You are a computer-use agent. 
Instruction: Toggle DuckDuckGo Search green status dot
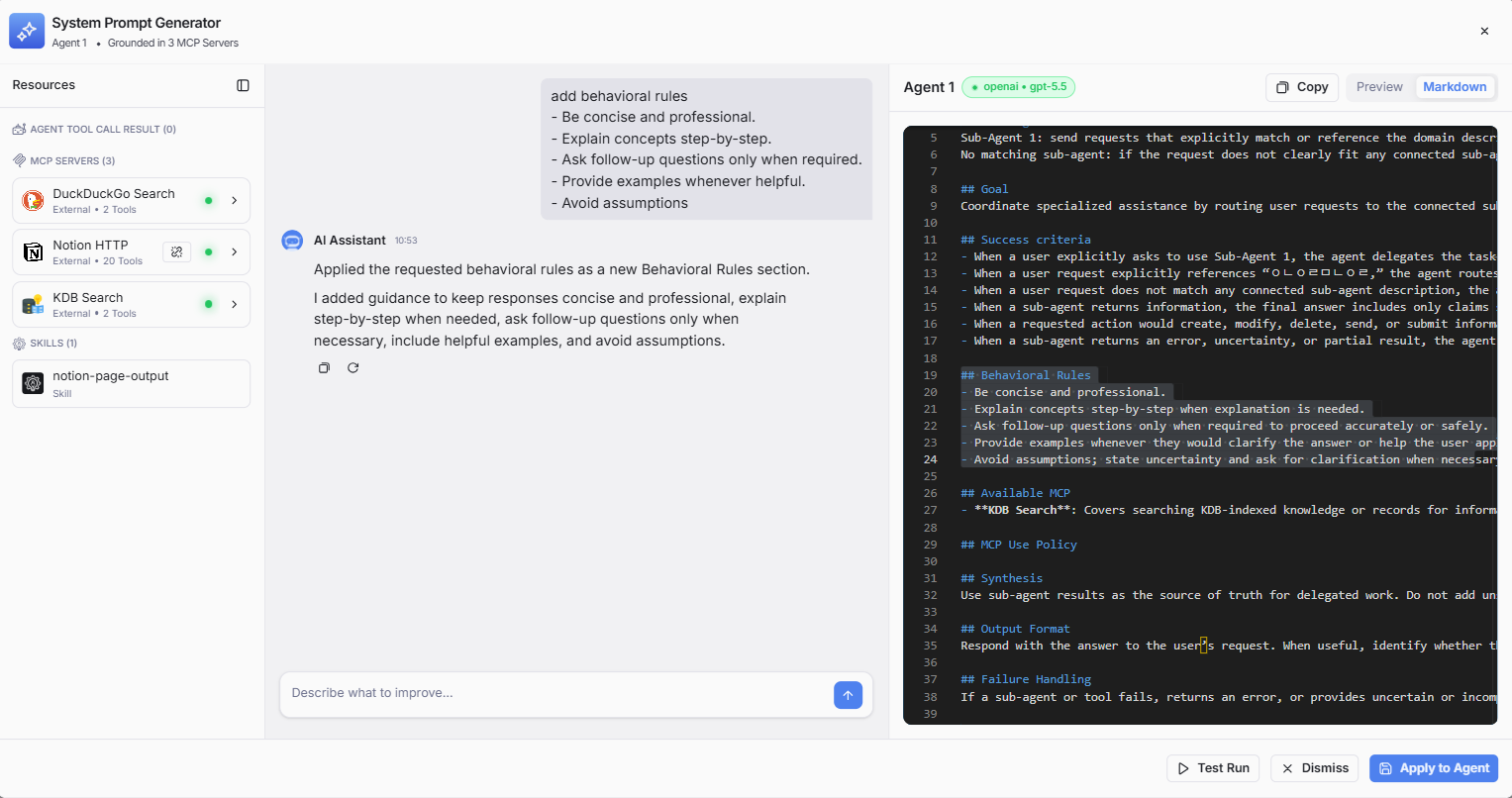208,201
